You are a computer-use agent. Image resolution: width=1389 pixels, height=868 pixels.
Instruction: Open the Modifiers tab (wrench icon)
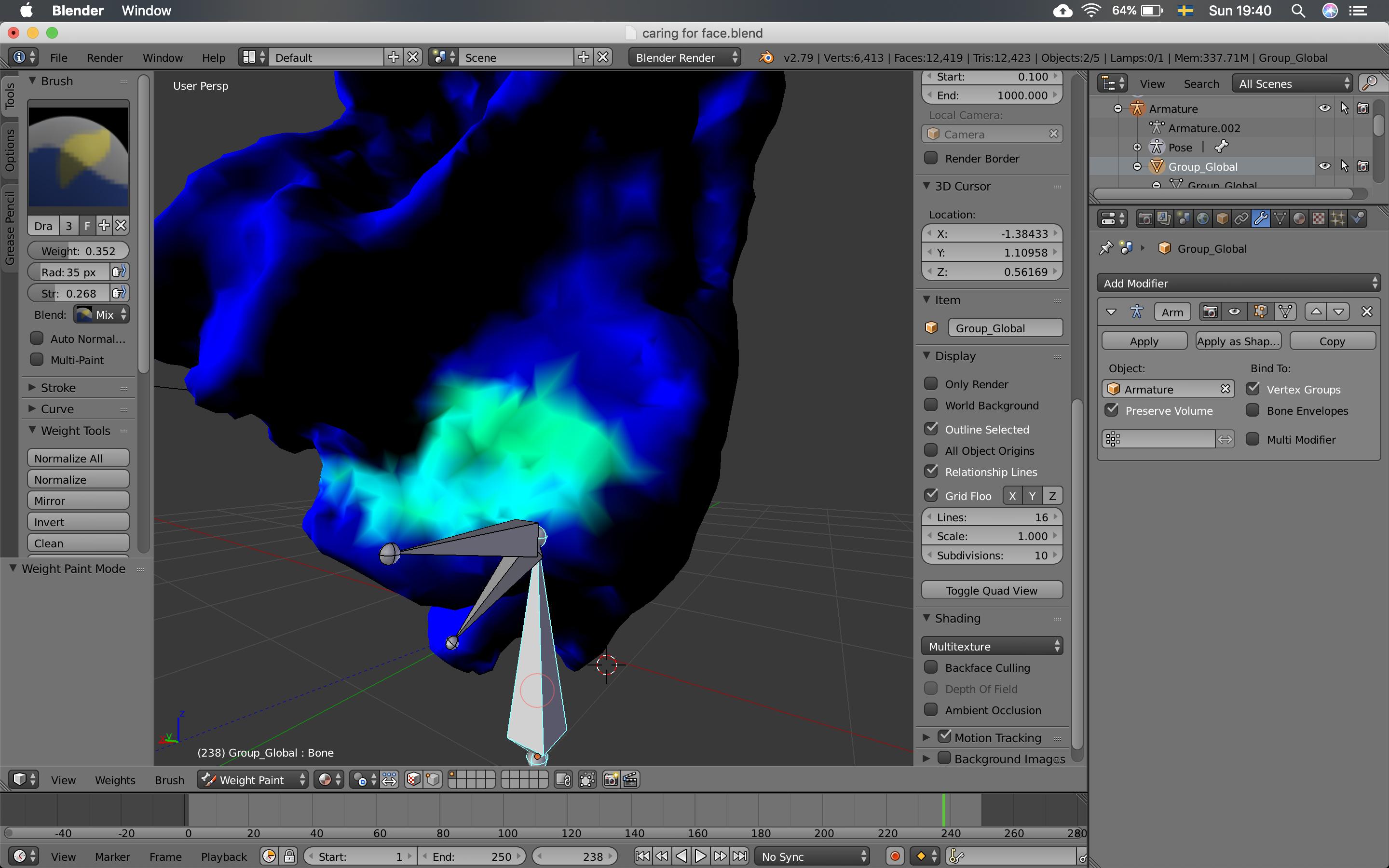coord(1260,219)
